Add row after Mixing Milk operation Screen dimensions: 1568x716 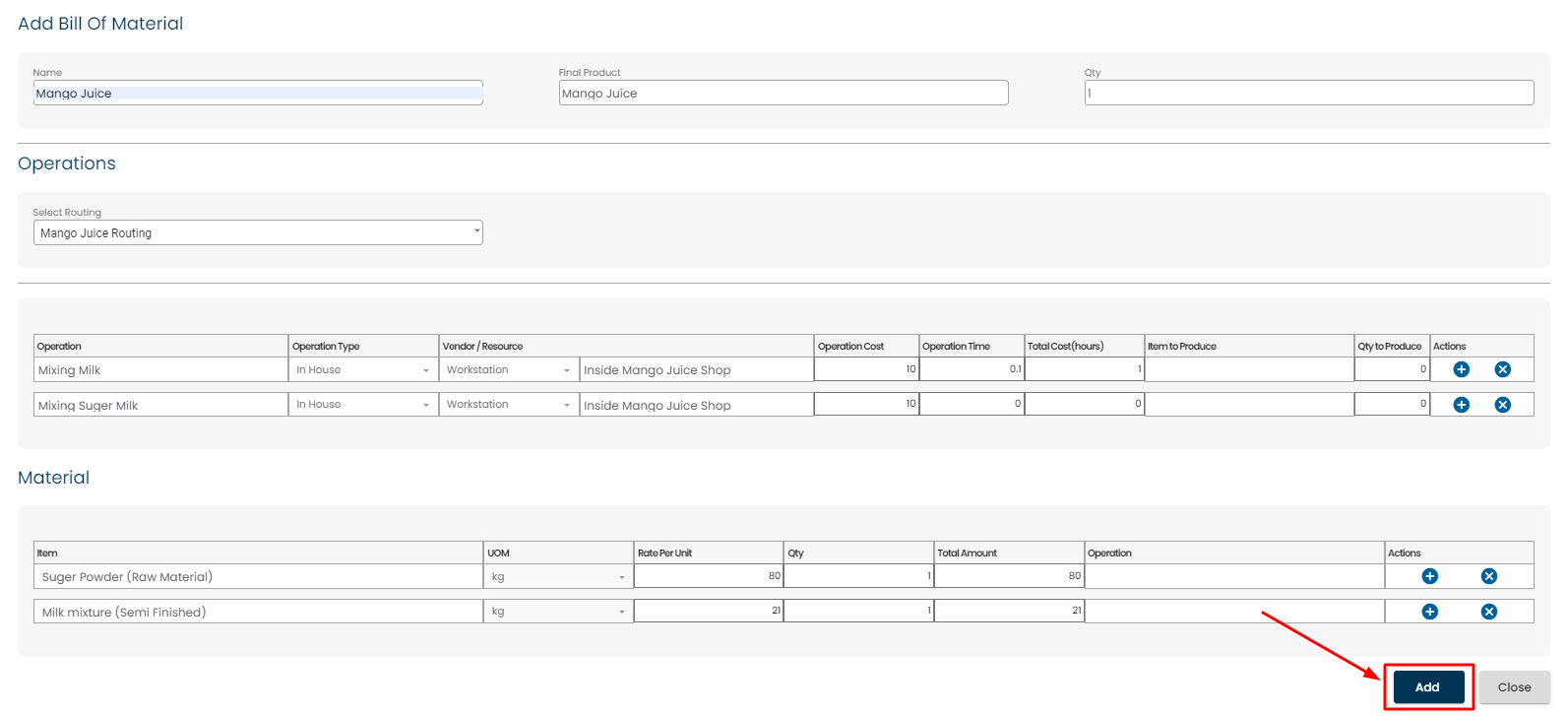pyautogui.click(x=1461, y=369)
